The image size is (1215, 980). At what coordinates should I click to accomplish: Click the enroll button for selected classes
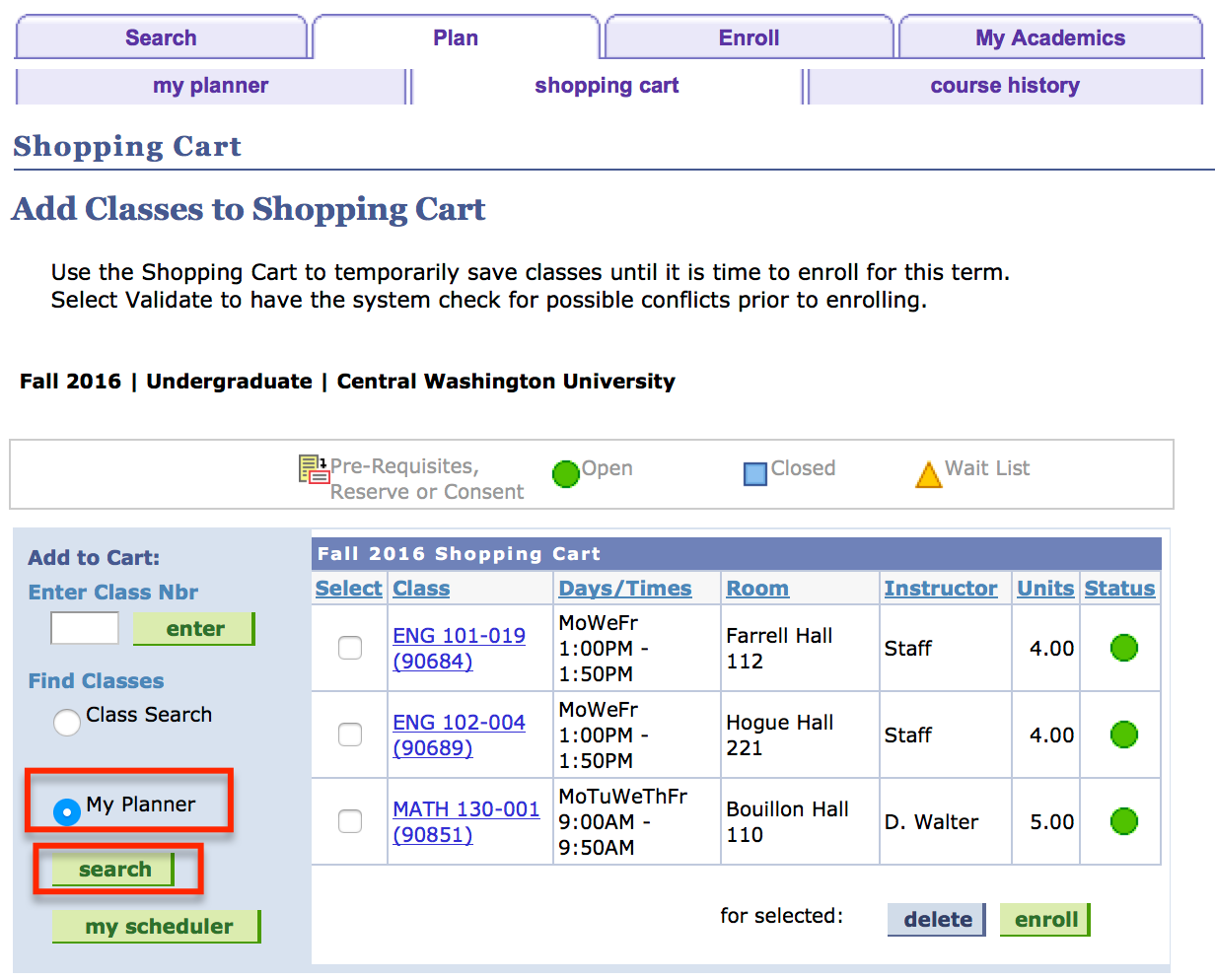[1044, 920]
